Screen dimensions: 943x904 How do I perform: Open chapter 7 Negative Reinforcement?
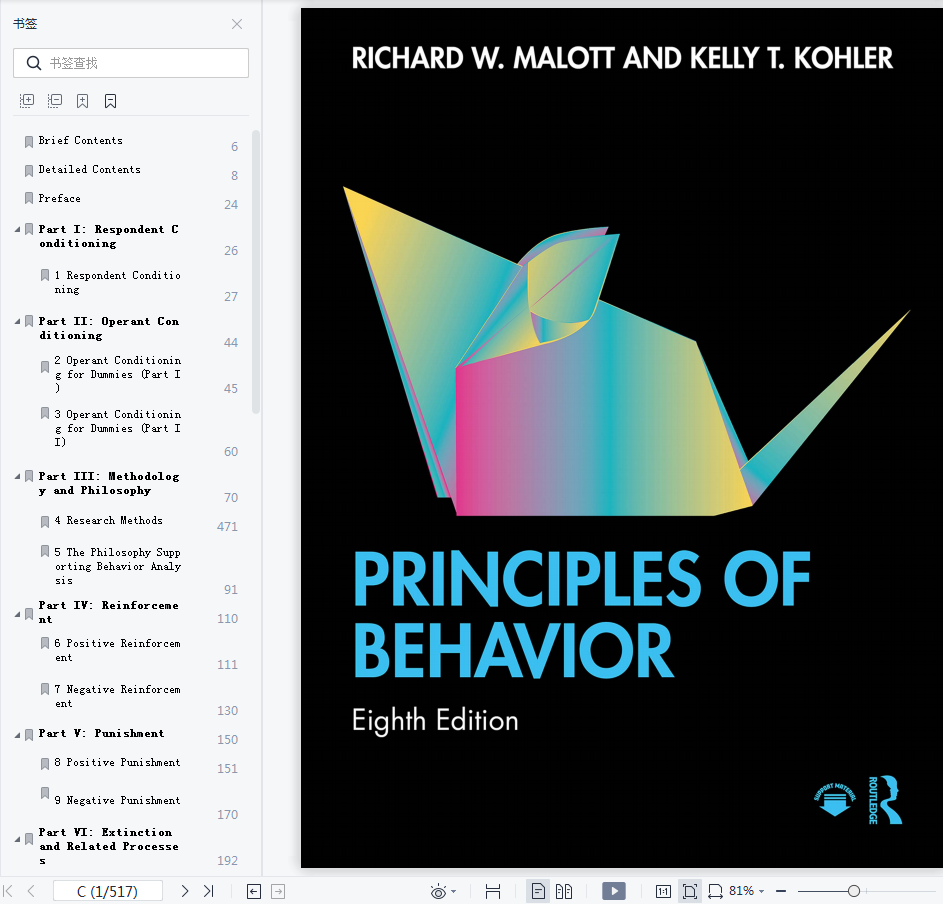[x=117, y=696]
